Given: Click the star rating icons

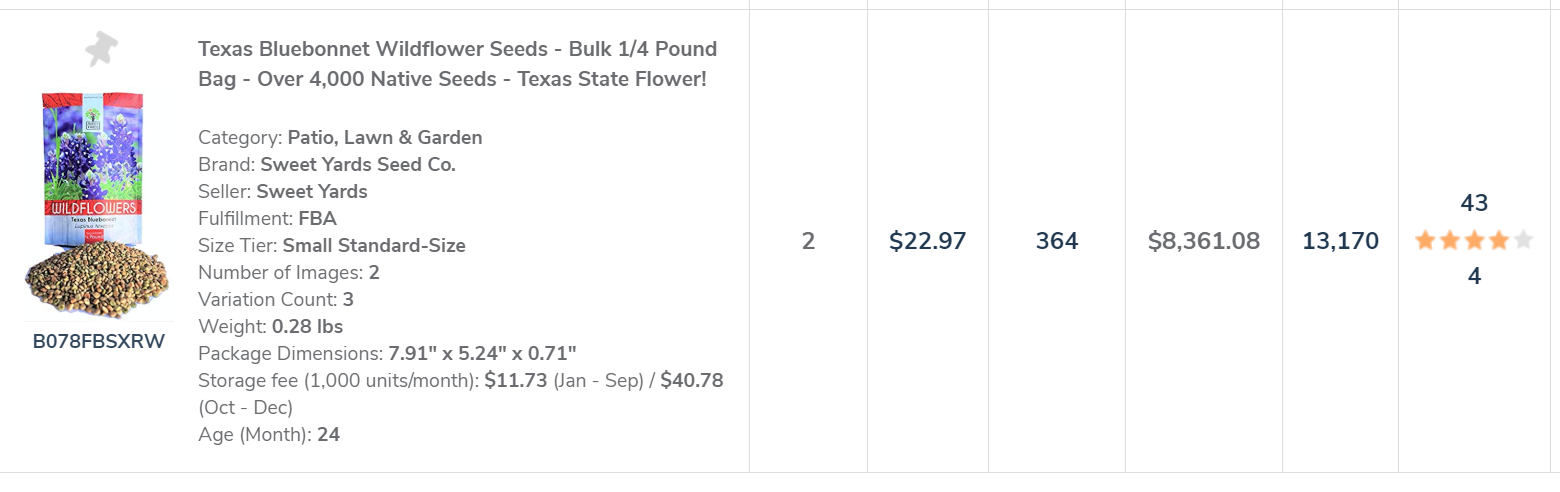Looking at the screenshot, I should pyautogui.click(x=1473, y=240).
